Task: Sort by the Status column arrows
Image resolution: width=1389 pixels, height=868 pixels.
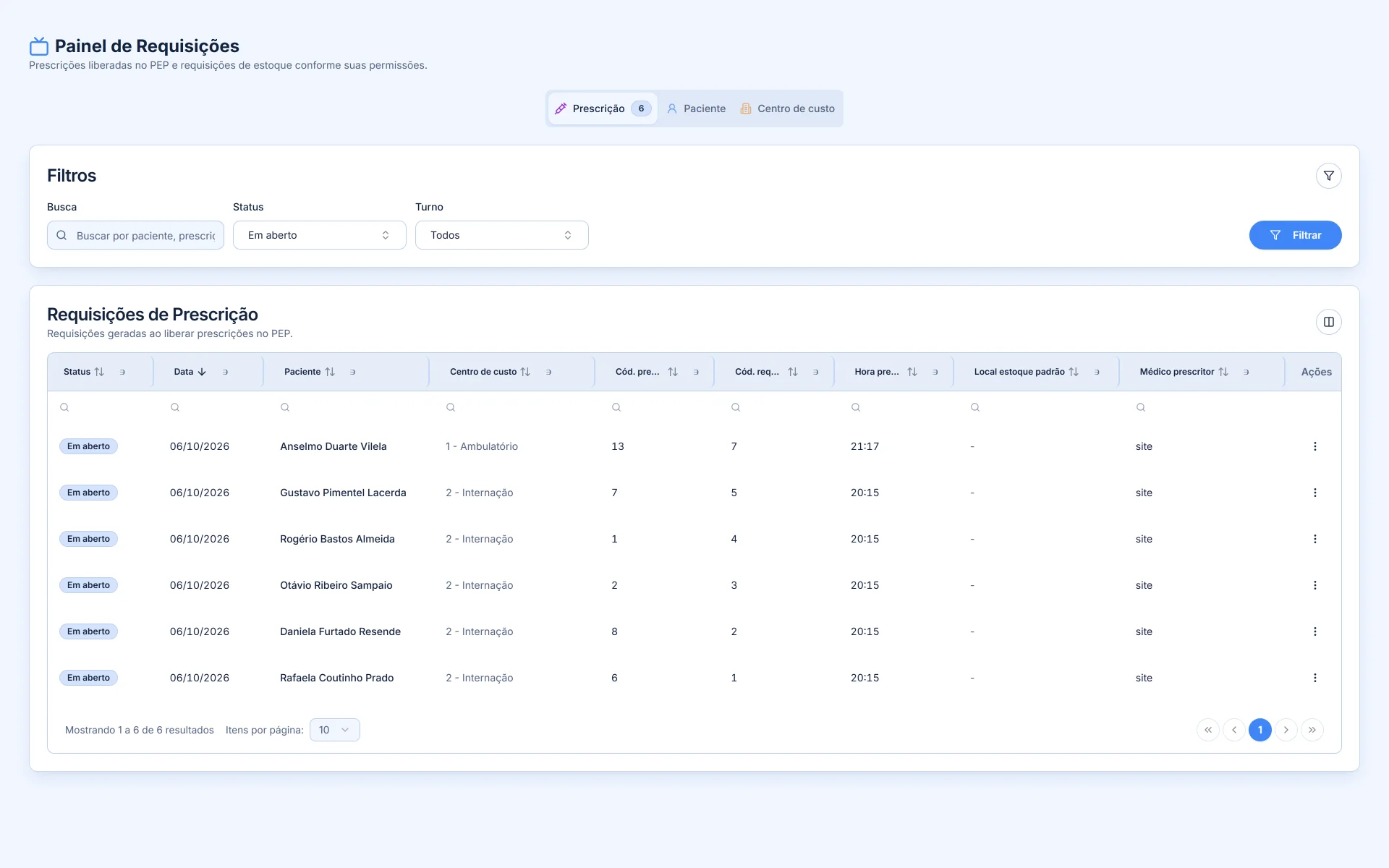Action: [99, 372]
